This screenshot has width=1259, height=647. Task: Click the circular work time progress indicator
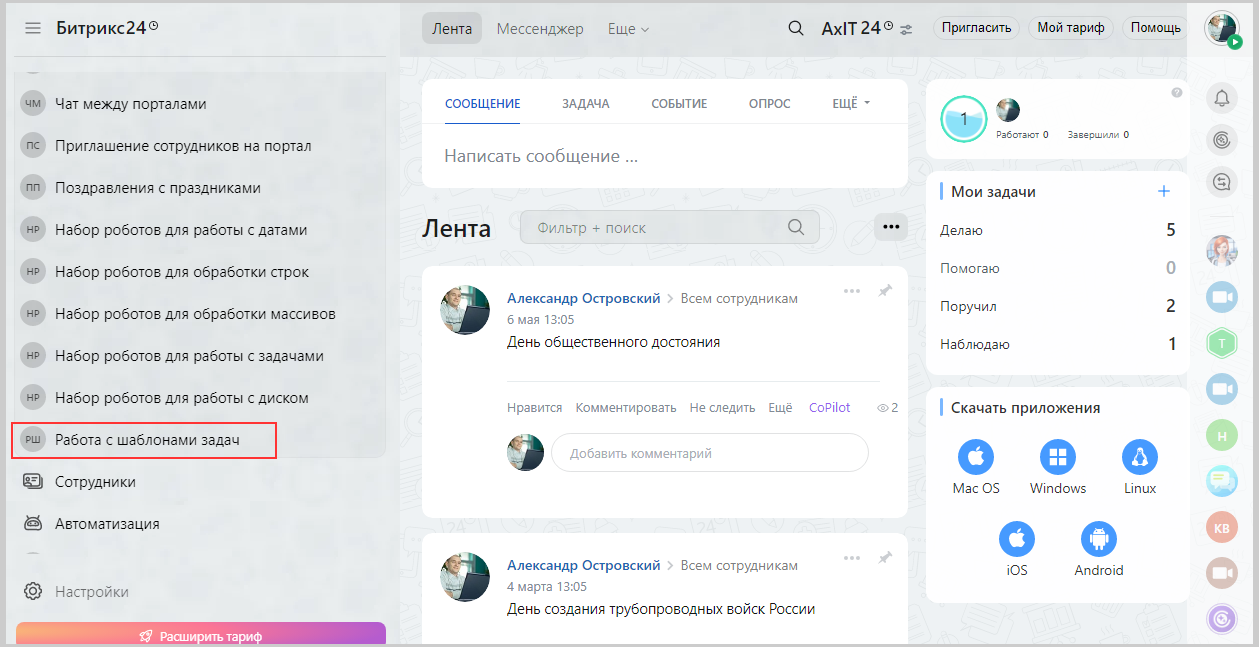point(964,120)
